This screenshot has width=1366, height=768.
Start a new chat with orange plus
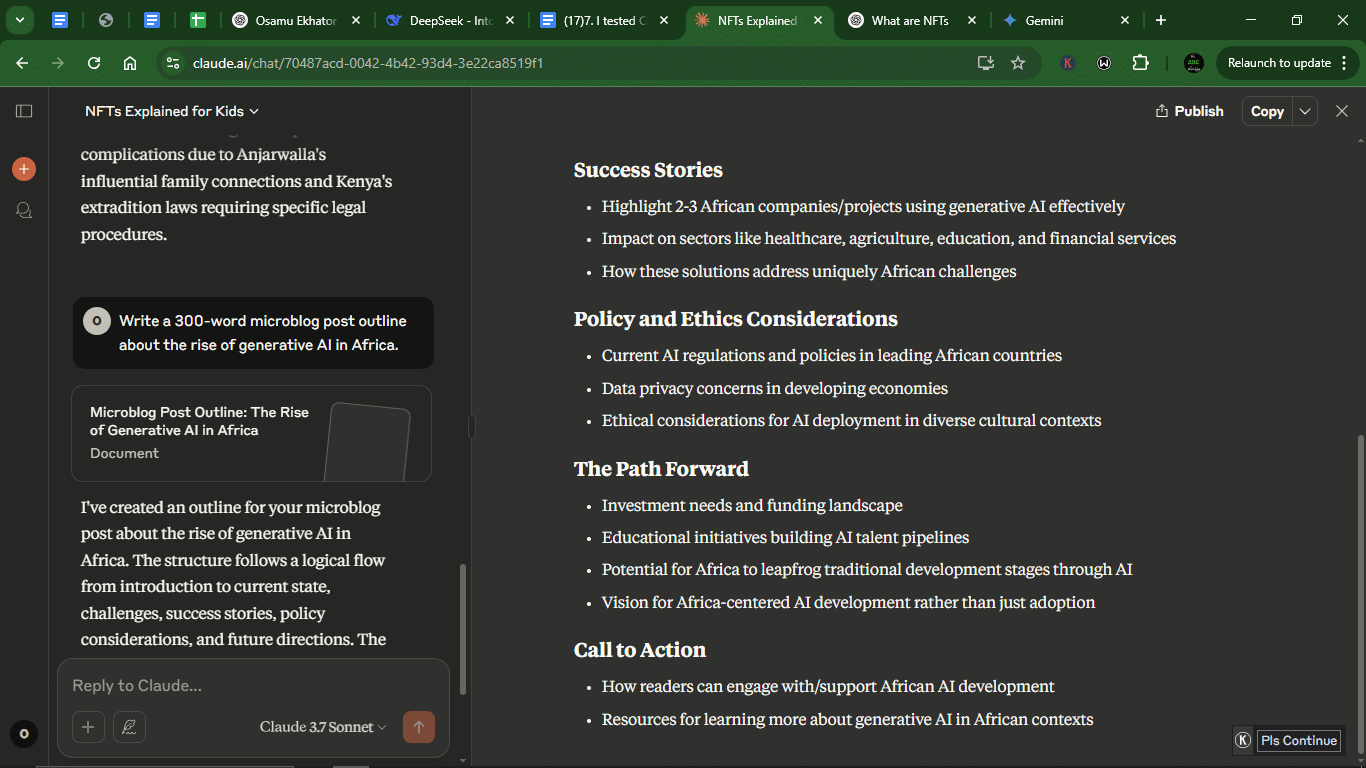coord(24,169)
